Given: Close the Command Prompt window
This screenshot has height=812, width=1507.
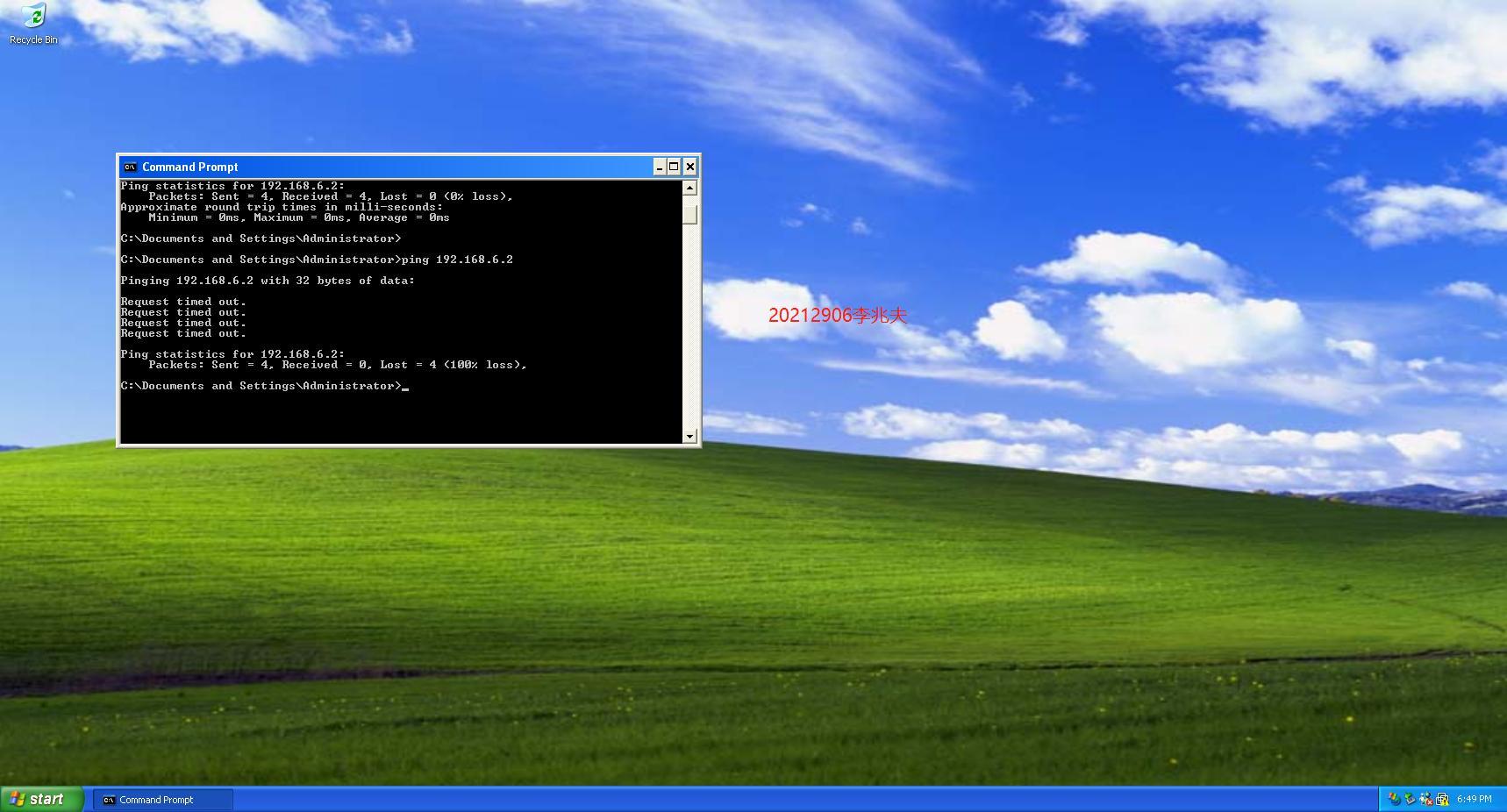Looking at the screenshot, I should point(690,167).
